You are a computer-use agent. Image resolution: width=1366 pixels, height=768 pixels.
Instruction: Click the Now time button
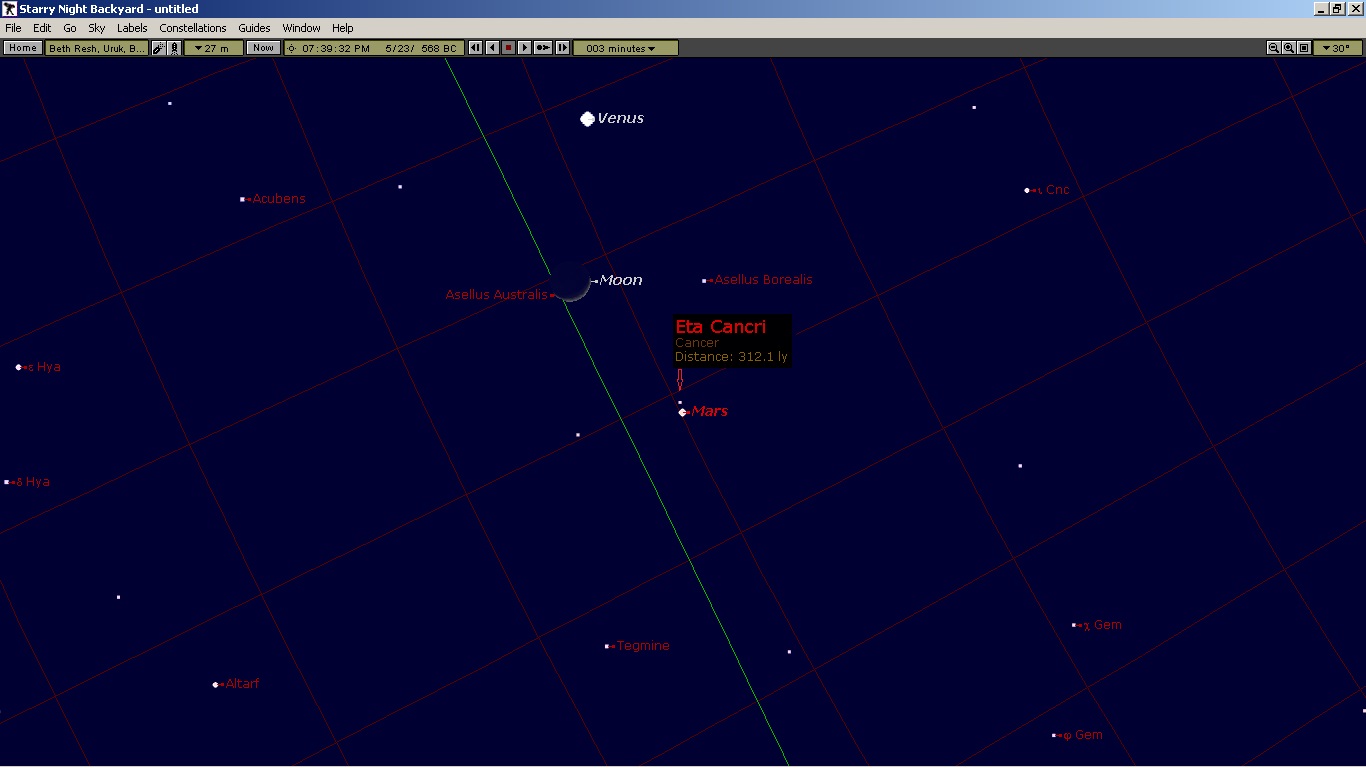(x=263, y=47)
